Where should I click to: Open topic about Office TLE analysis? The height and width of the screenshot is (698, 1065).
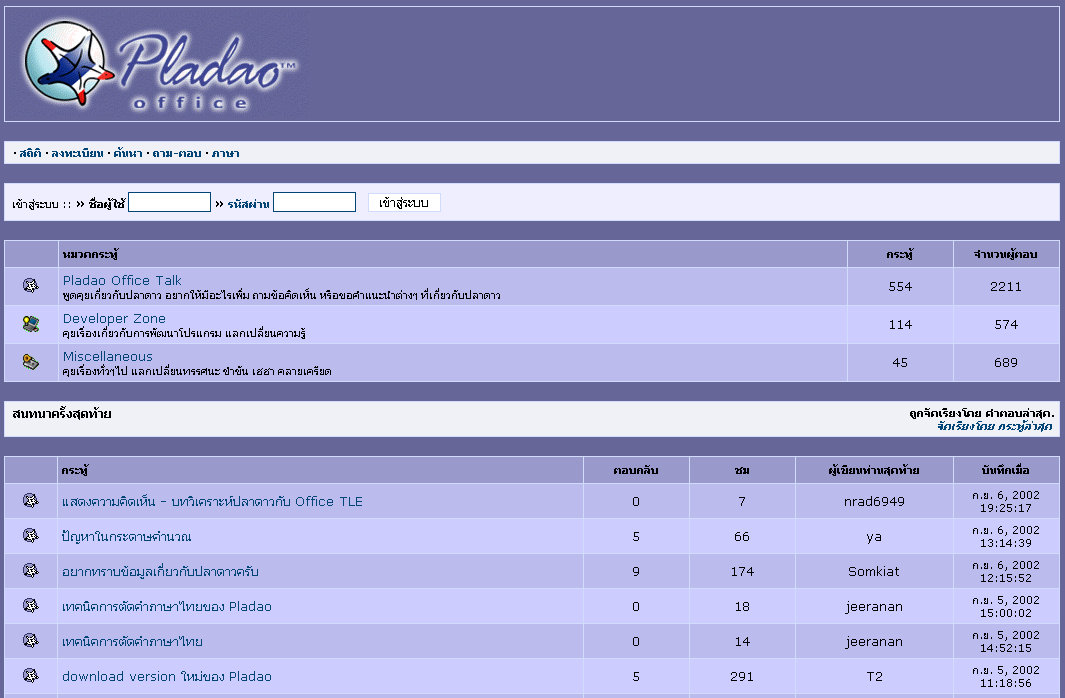tap(212, 502)
